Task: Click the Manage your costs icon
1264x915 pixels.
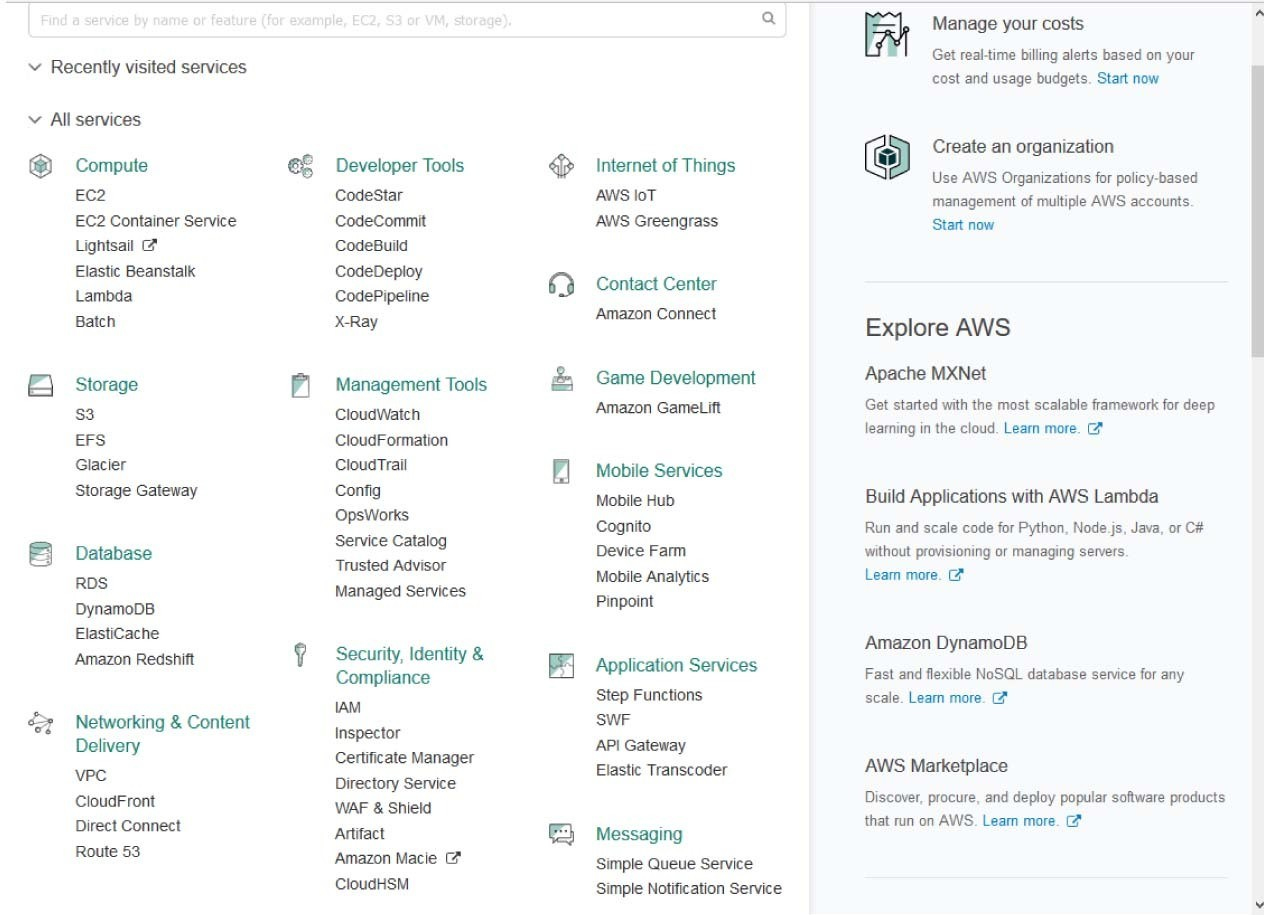Action: pyautogui.click(x=887, y=36)
